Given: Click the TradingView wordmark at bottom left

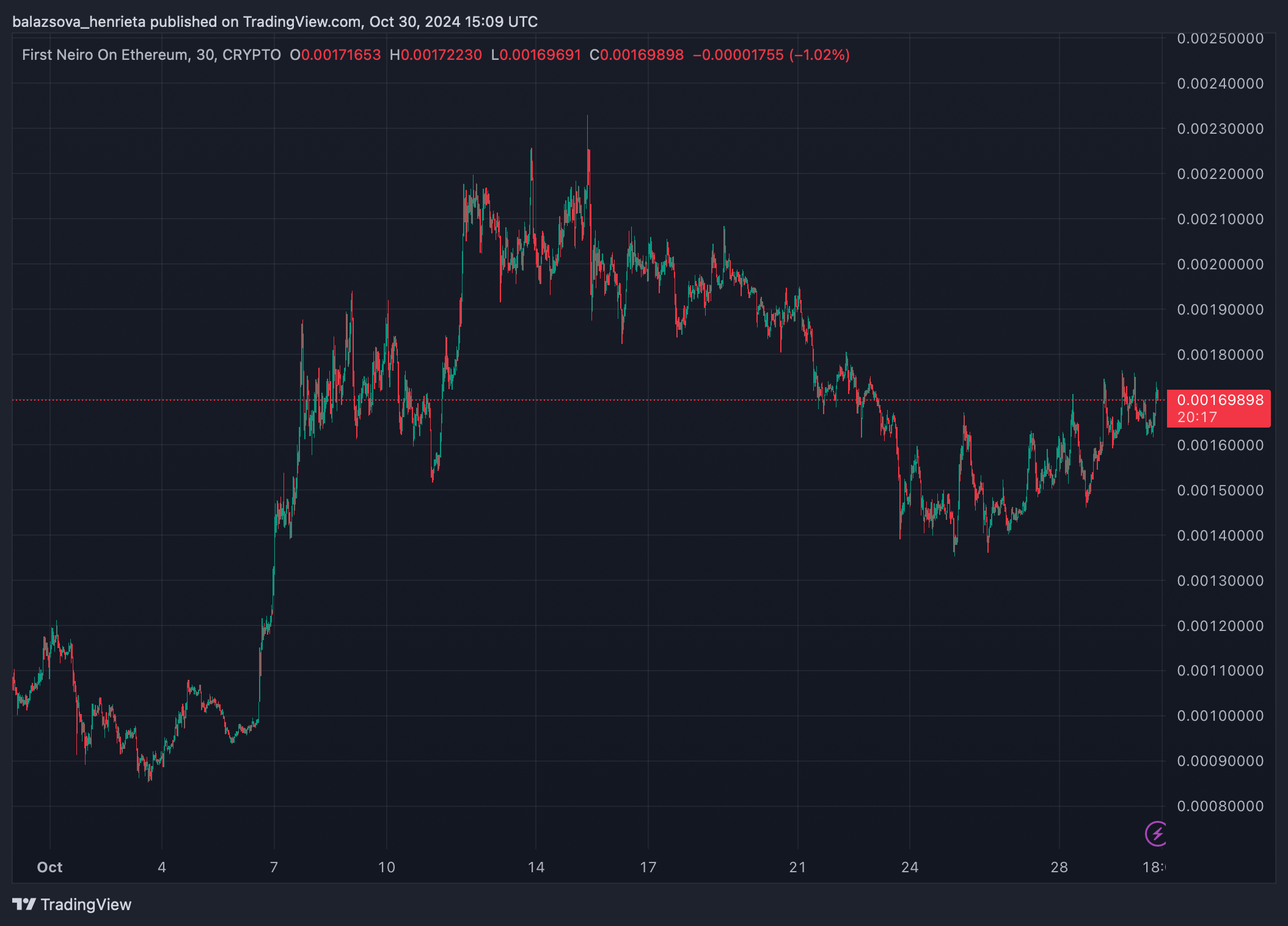Looking at the screenshot, I should pos(86,905).
